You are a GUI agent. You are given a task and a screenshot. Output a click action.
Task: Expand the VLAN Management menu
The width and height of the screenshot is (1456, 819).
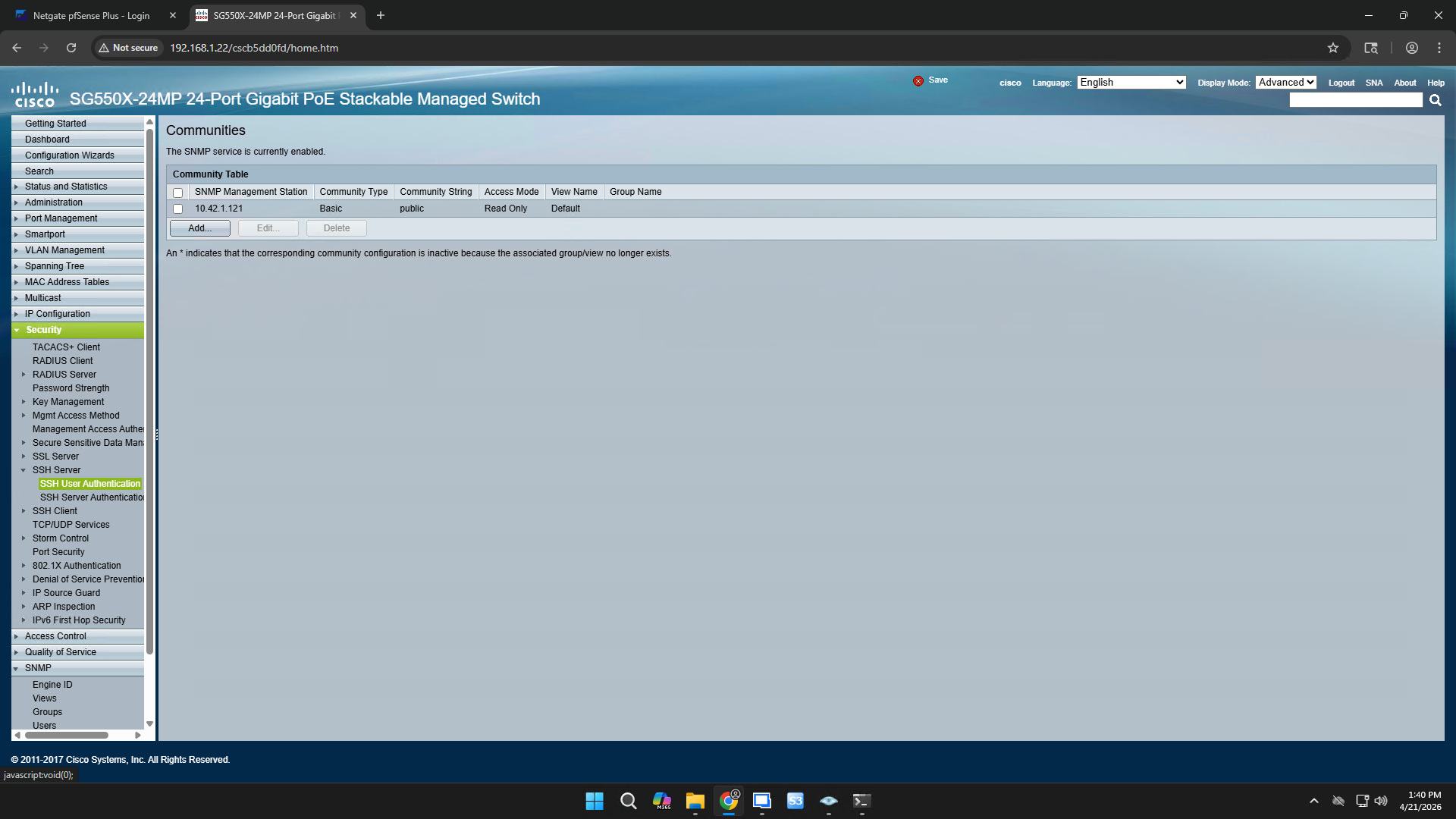pos(64,250)
